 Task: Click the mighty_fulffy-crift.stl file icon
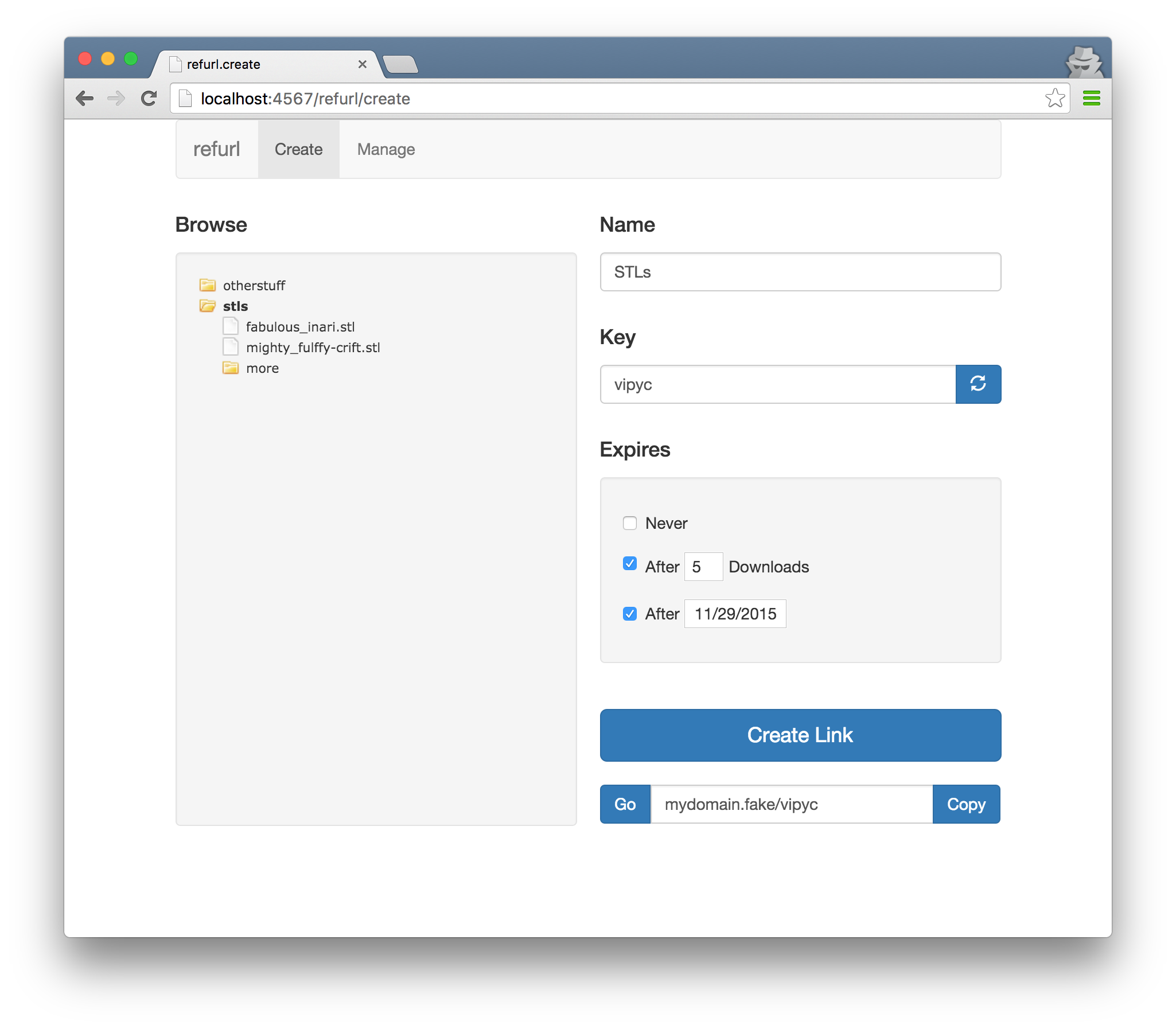tap(230, 347)
